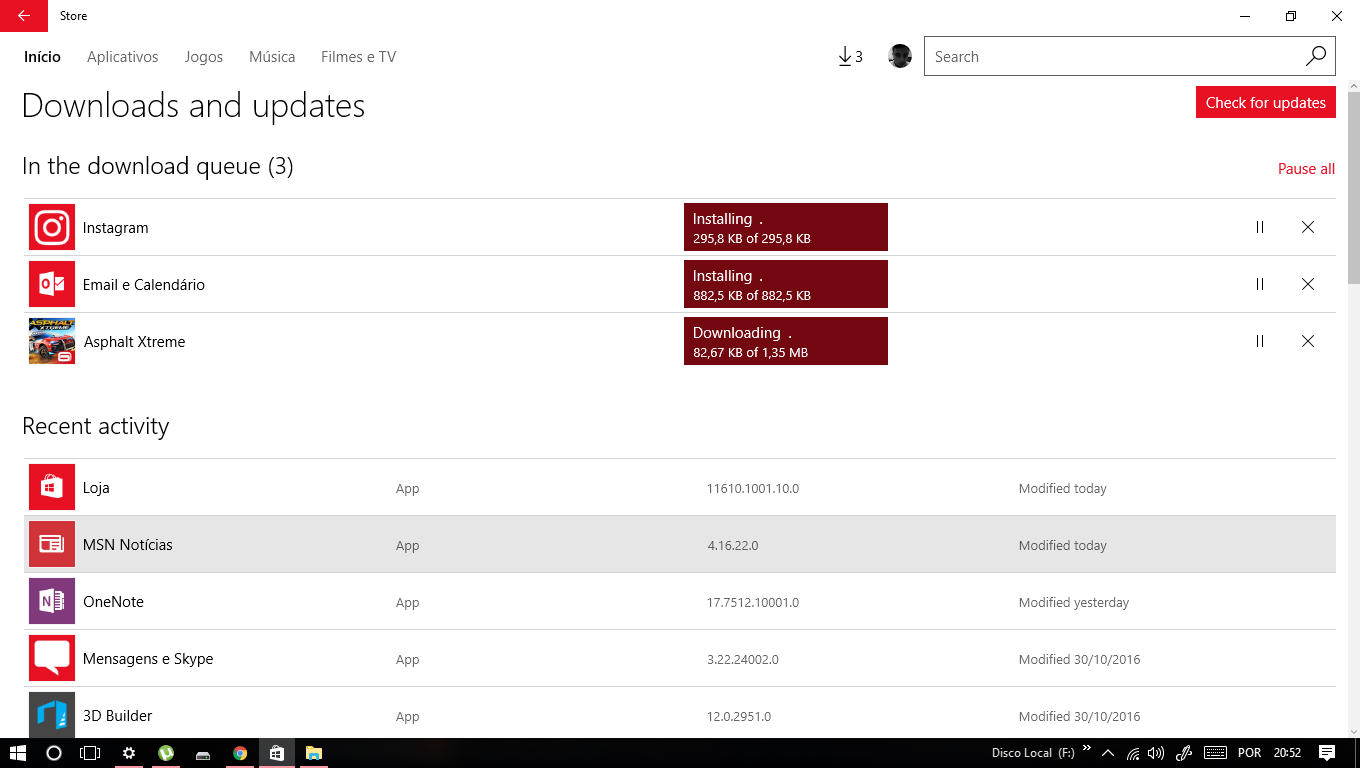Open Task View on the taskbar
Screen dimensions: 1360x768
pyautogui.click(x=90, y=753)
